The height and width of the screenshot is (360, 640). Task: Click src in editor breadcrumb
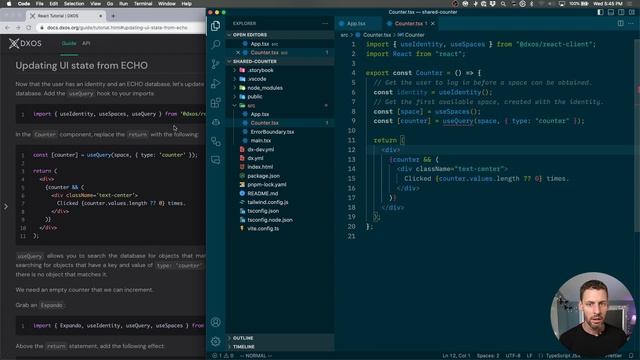(344, 35)
